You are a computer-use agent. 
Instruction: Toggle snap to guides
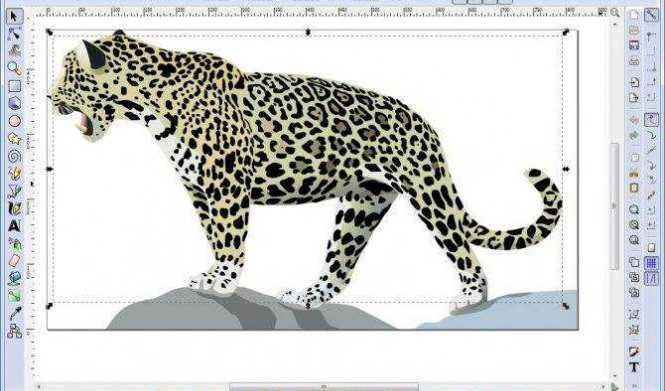(x=651, y=279)
